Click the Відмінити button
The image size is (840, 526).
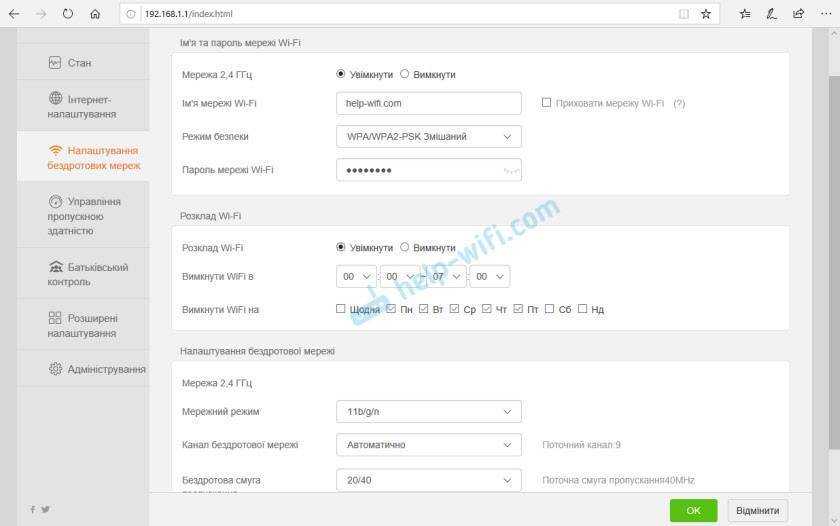(757, 510)
